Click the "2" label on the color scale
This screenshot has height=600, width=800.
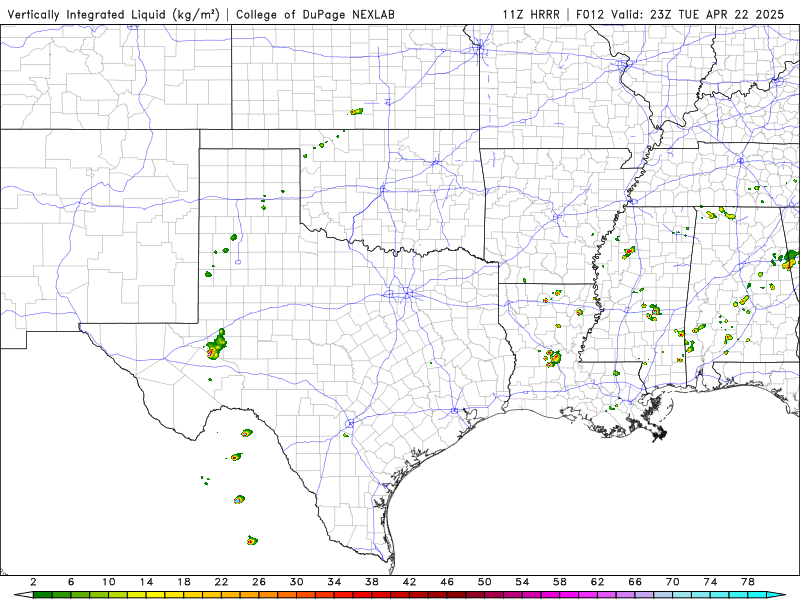[34, 582]
